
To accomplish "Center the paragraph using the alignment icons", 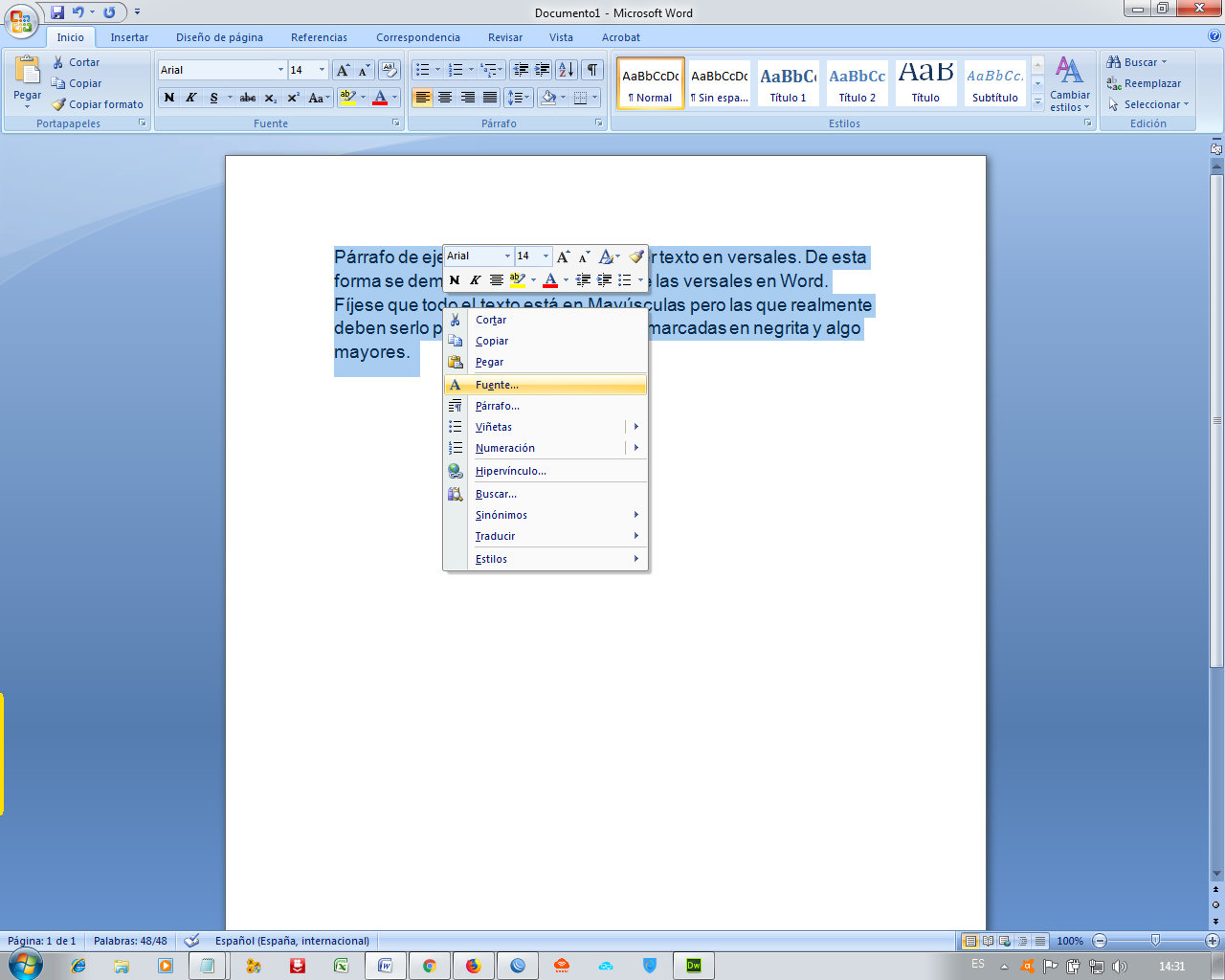I will [445, 98].
